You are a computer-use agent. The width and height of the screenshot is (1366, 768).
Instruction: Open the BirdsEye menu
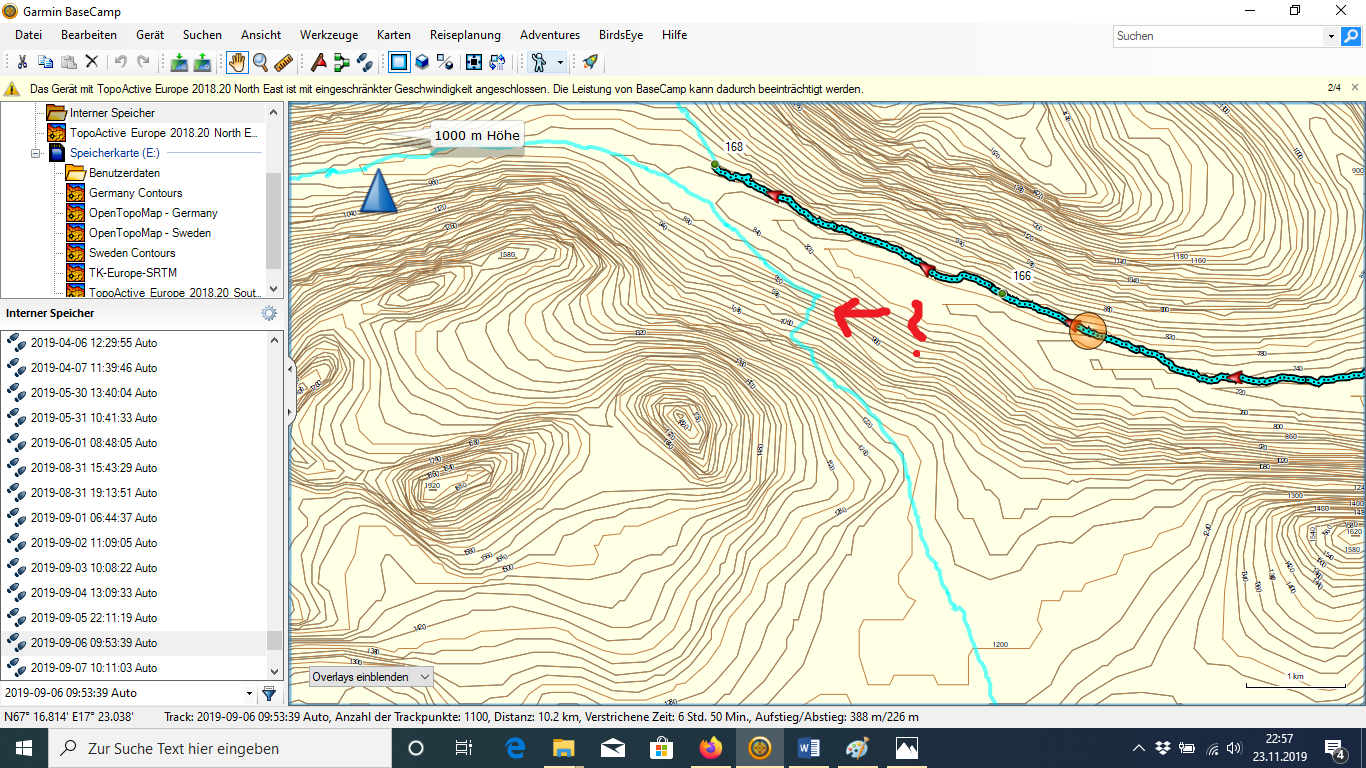click(621, 35)
